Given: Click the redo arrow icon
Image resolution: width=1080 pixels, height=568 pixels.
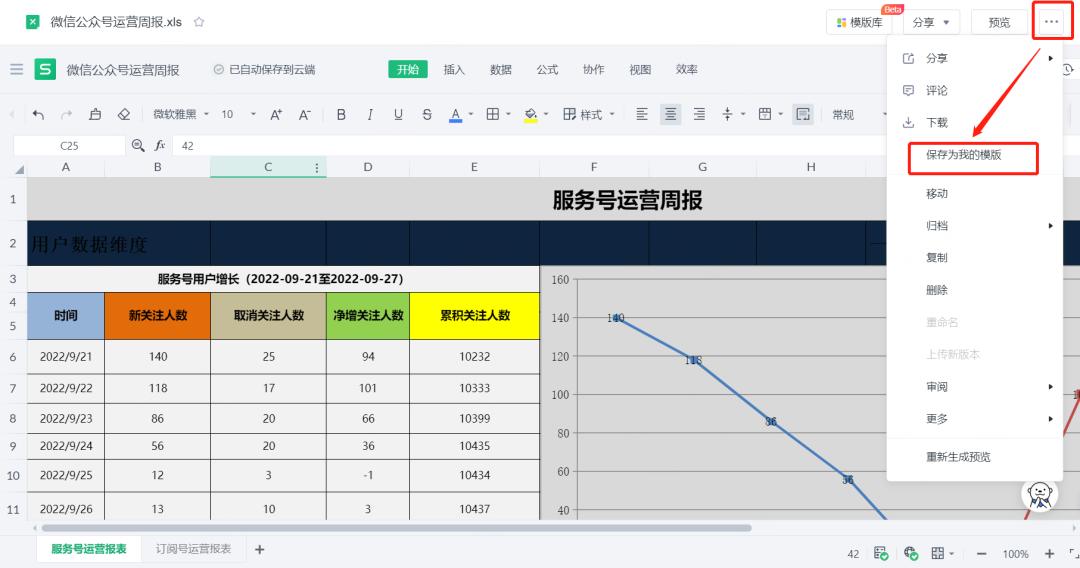Looking at the screenshot, I should tap(66, 114).
